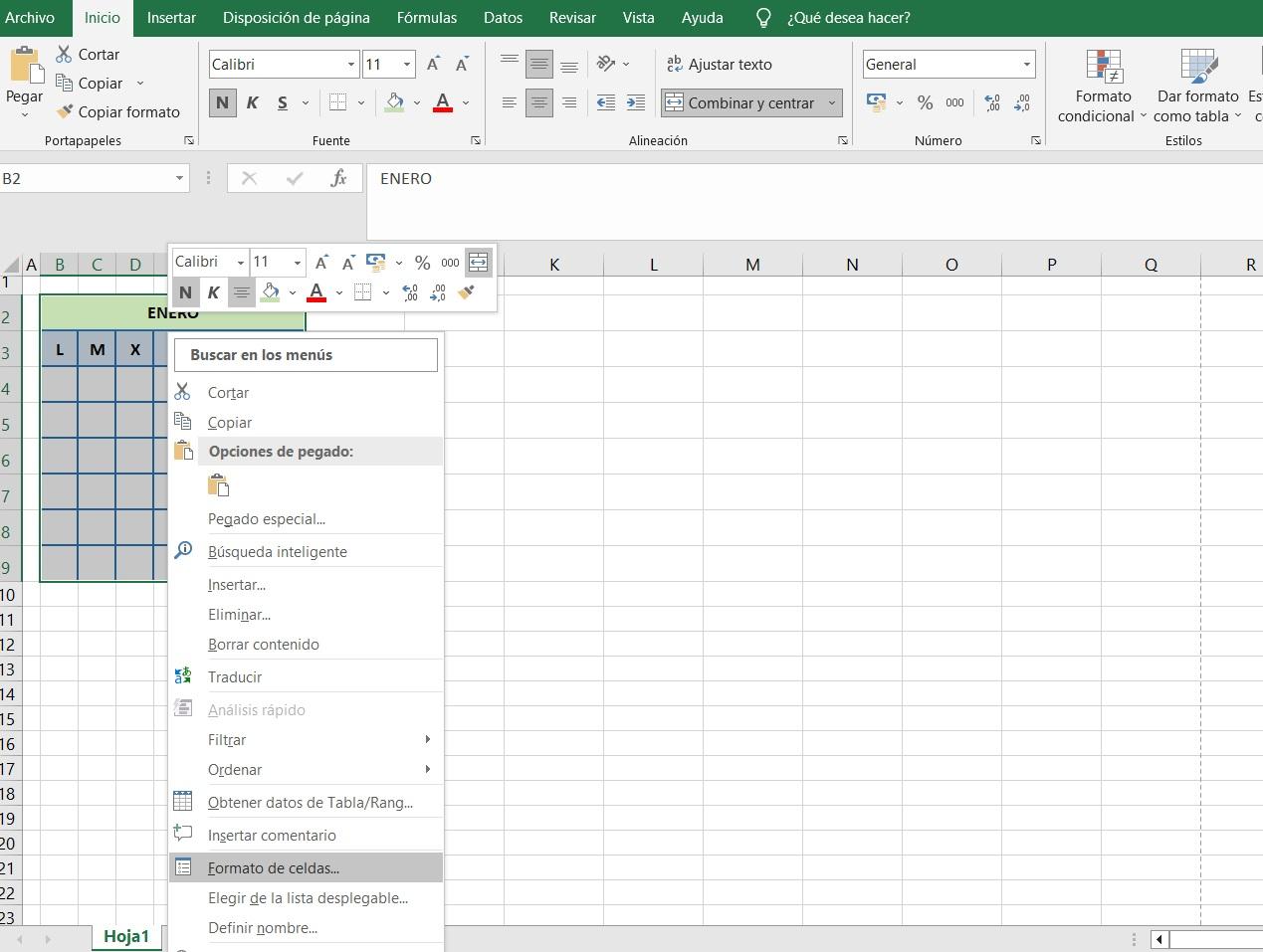Expand Filtrar submenu arrow

428,739
